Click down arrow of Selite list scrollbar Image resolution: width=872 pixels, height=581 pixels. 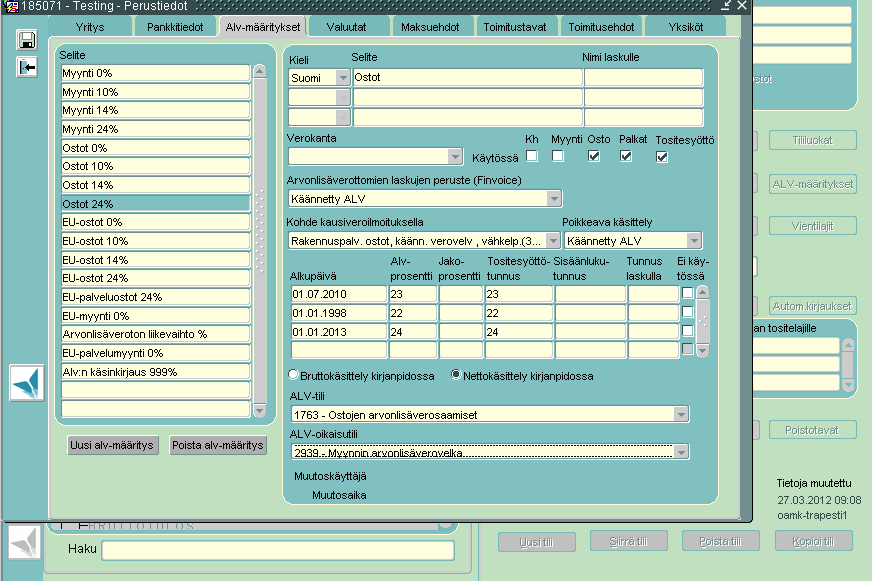coord(260,411)
